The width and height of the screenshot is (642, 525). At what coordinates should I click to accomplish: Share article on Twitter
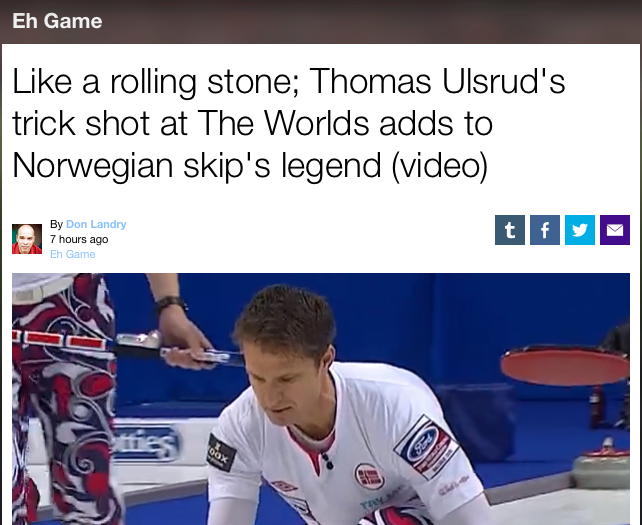pyautogui.click(x=580, y=230)
